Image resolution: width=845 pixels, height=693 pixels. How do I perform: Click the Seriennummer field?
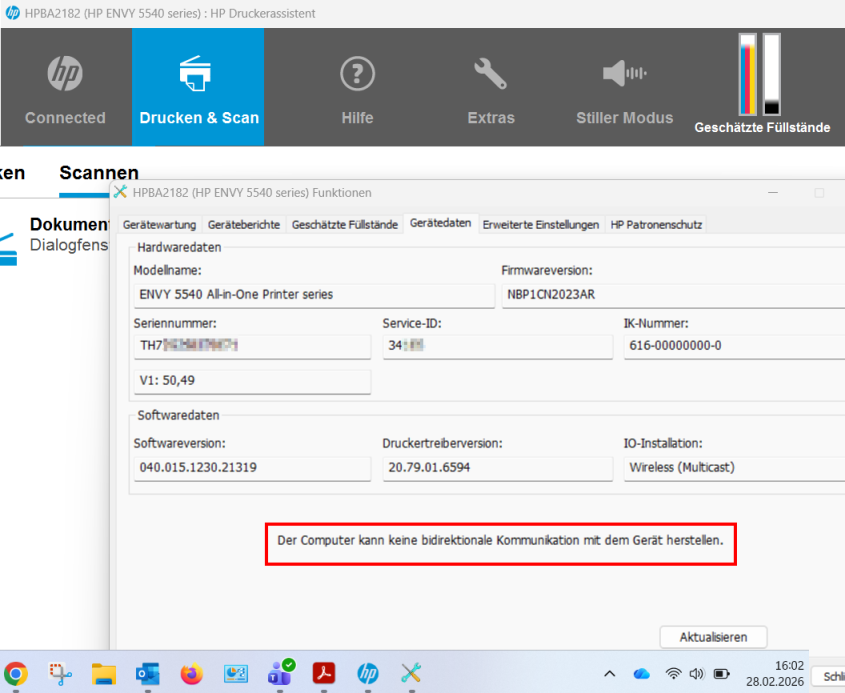252,346
